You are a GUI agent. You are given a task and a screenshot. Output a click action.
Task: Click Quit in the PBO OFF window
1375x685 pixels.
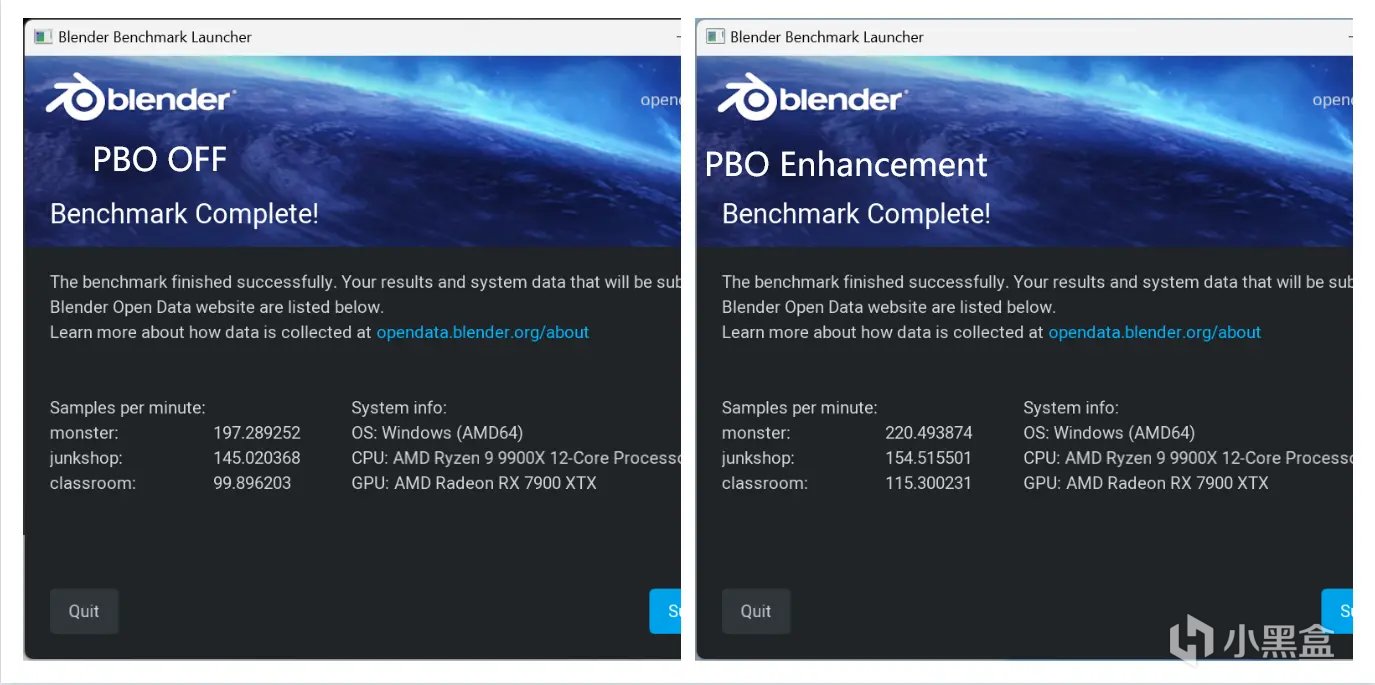(x=84, y=611)
